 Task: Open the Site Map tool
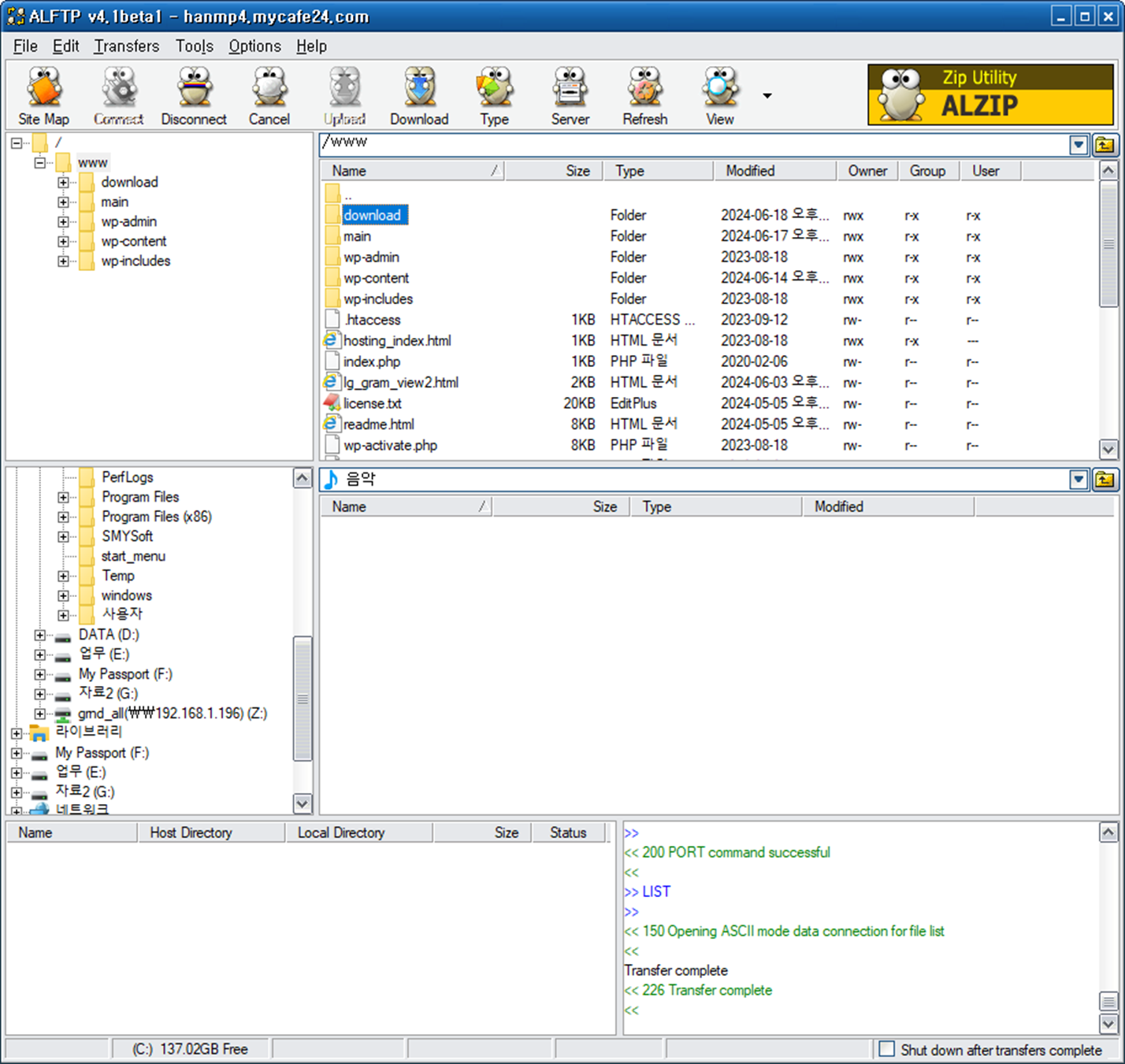[43, 94]
